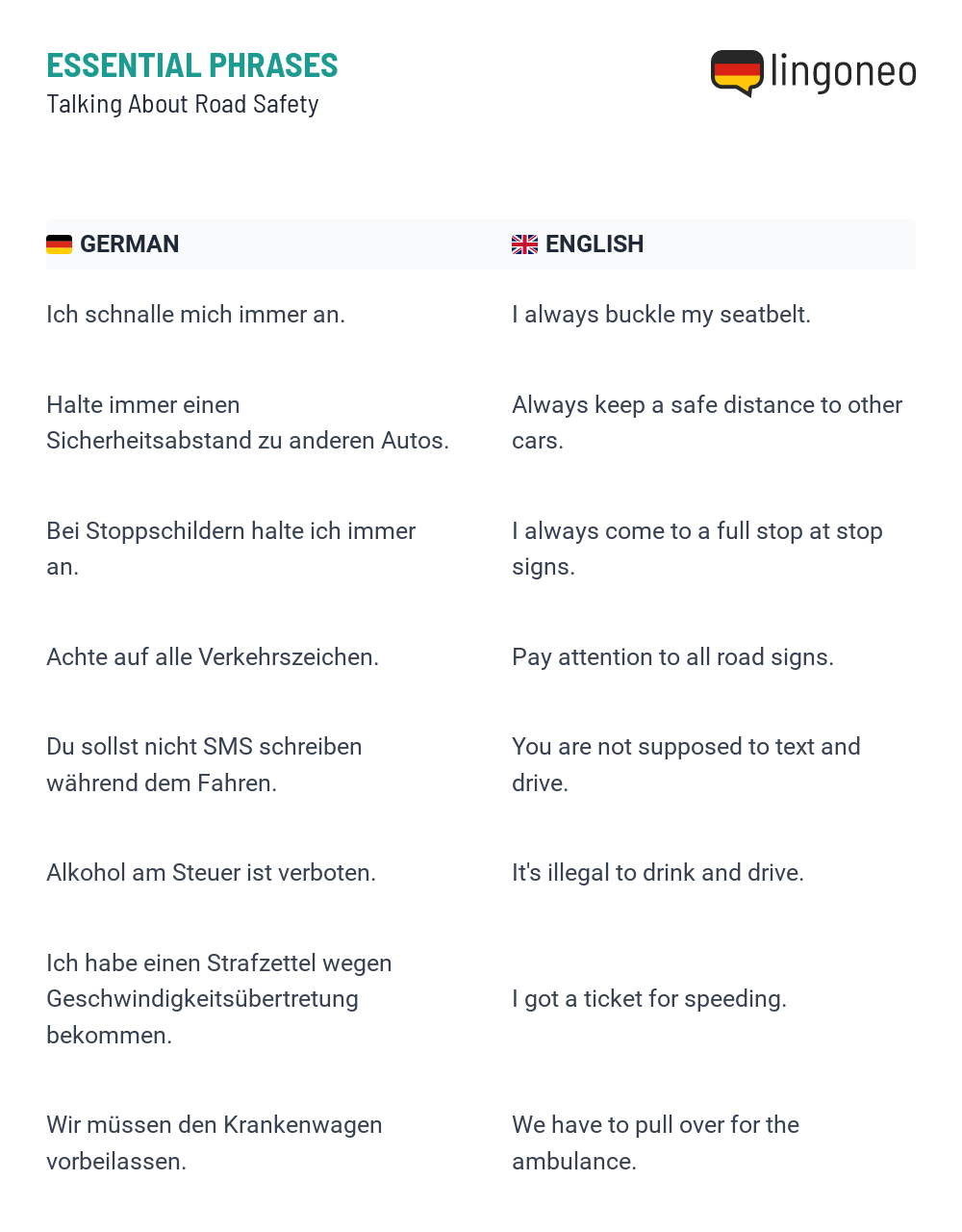Click the UK flag icon beside ENGLISH
The image size is (962, 1232).
[524, 244]
